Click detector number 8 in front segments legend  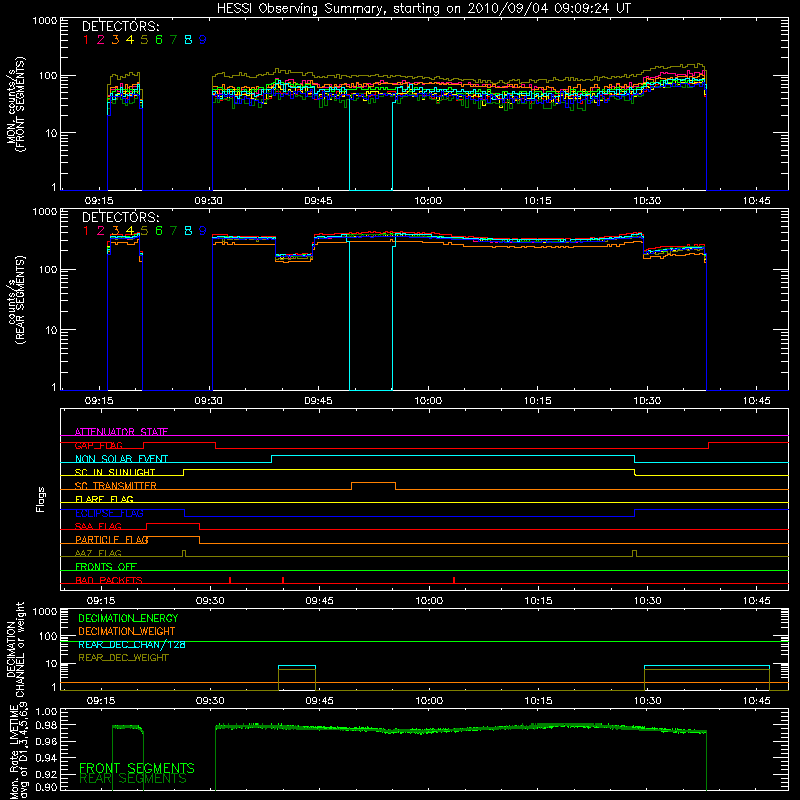(188, 40)
